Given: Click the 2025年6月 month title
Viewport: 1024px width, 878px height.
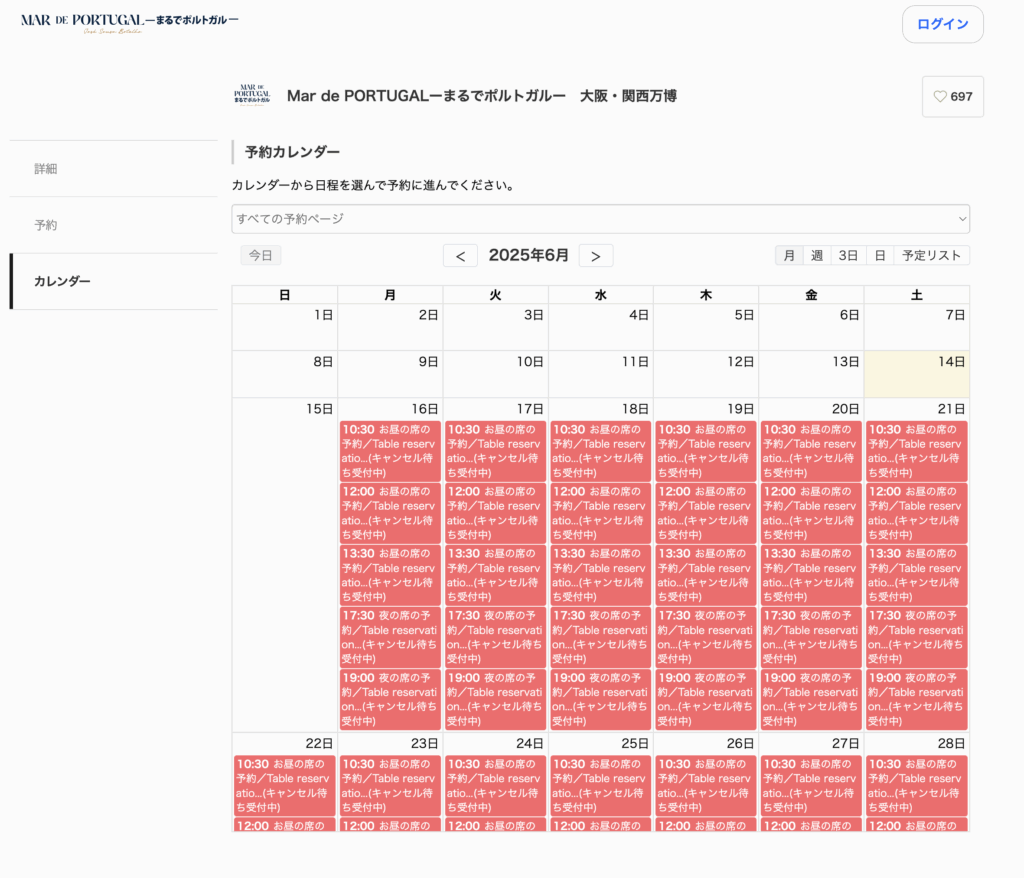Looking at the screenshot, I should 528,255.
